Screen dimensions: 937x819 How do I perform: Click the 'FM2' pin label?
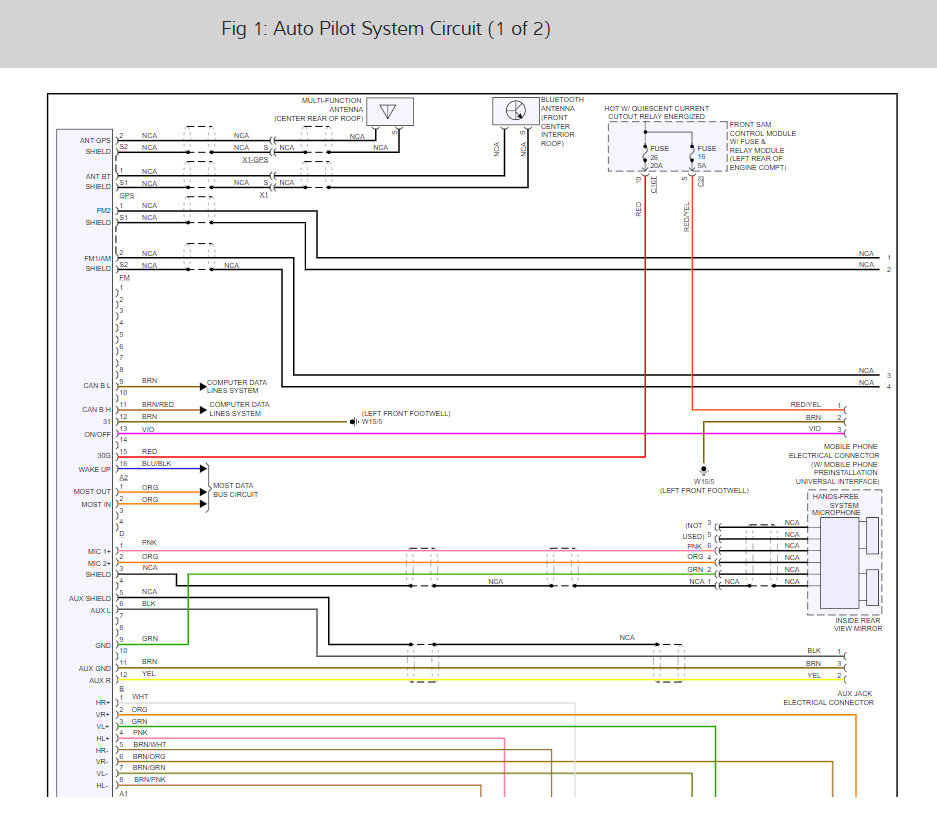point(103,210)
